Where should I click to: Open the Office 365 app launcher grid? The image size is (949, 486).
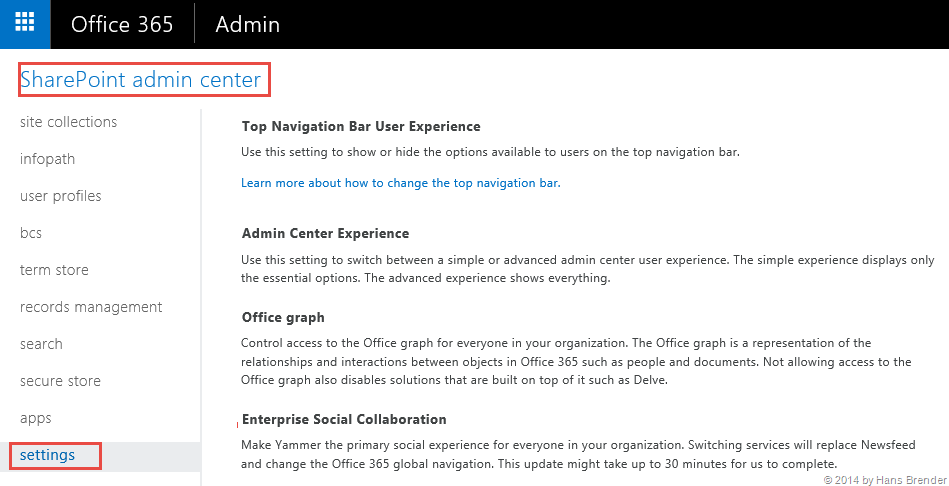click(x=25, y=24)
